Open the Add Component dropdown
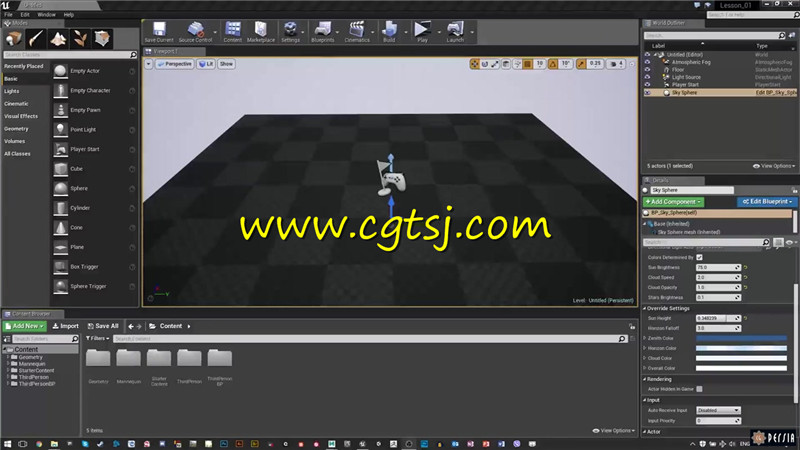 [673, 202]
